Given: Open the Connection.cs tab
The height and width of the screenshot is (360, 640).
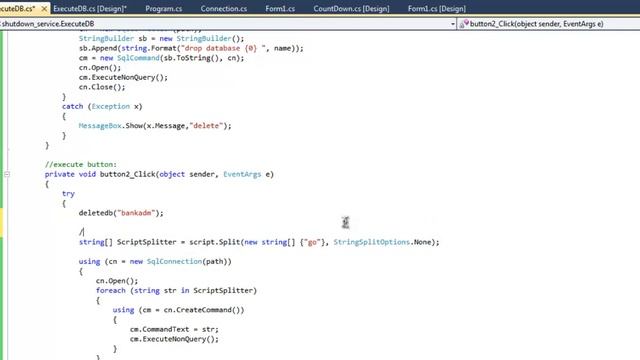Looking at the screenshot, I should [224, 9].
